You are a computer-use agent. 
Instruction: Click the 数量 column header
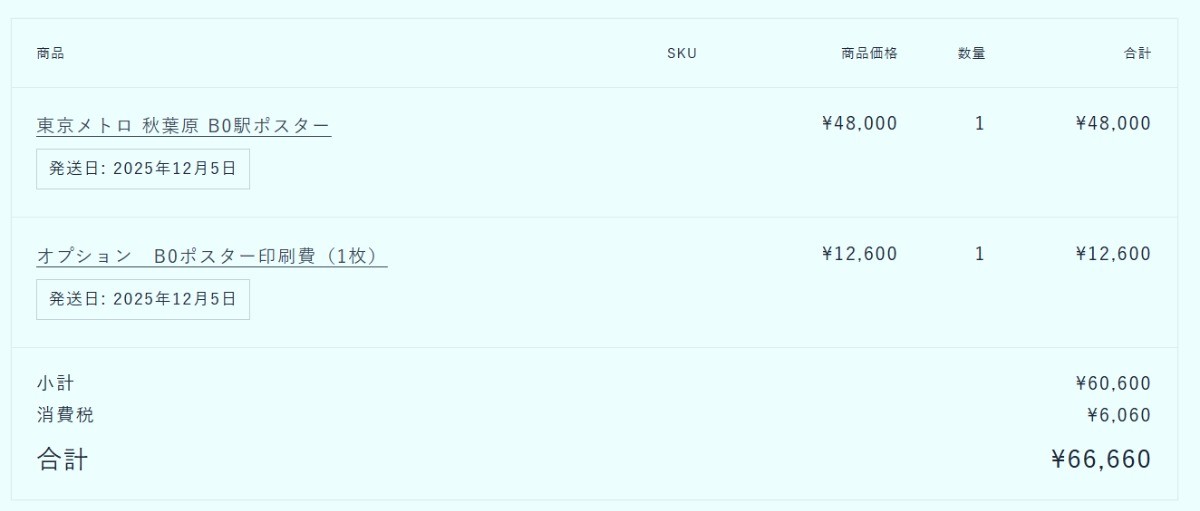(971, 53)
